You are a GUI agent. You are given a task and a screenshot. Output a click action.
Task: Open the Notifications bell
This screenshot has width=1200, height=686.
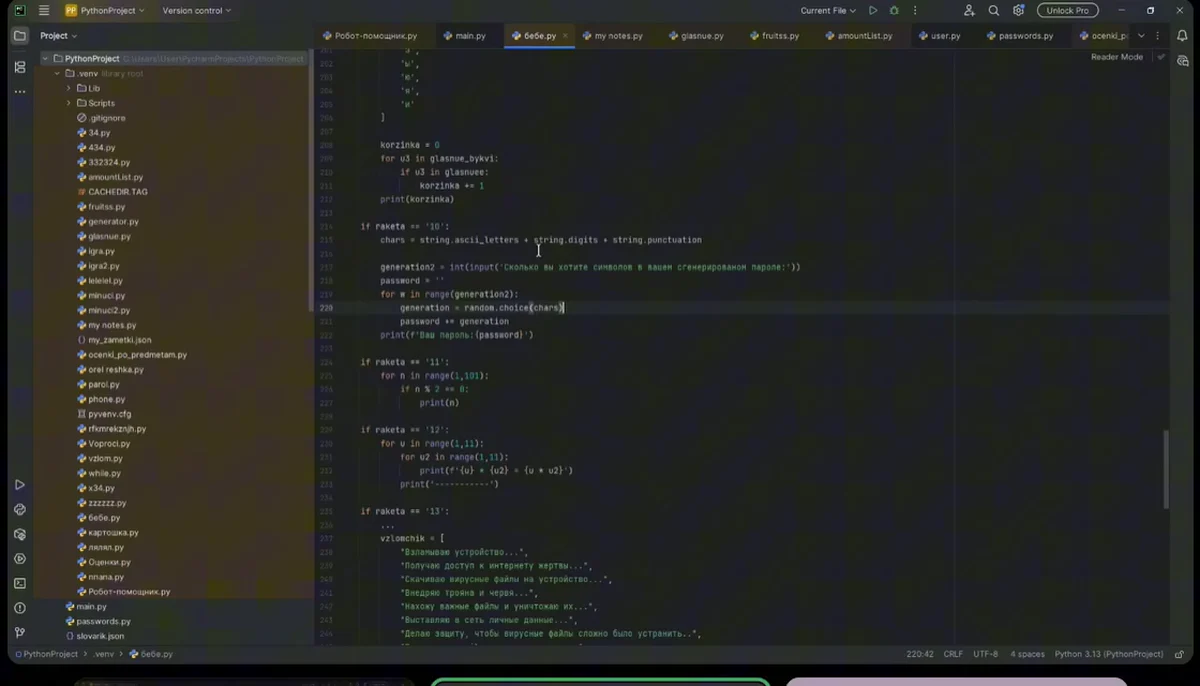click(1184, 36)
